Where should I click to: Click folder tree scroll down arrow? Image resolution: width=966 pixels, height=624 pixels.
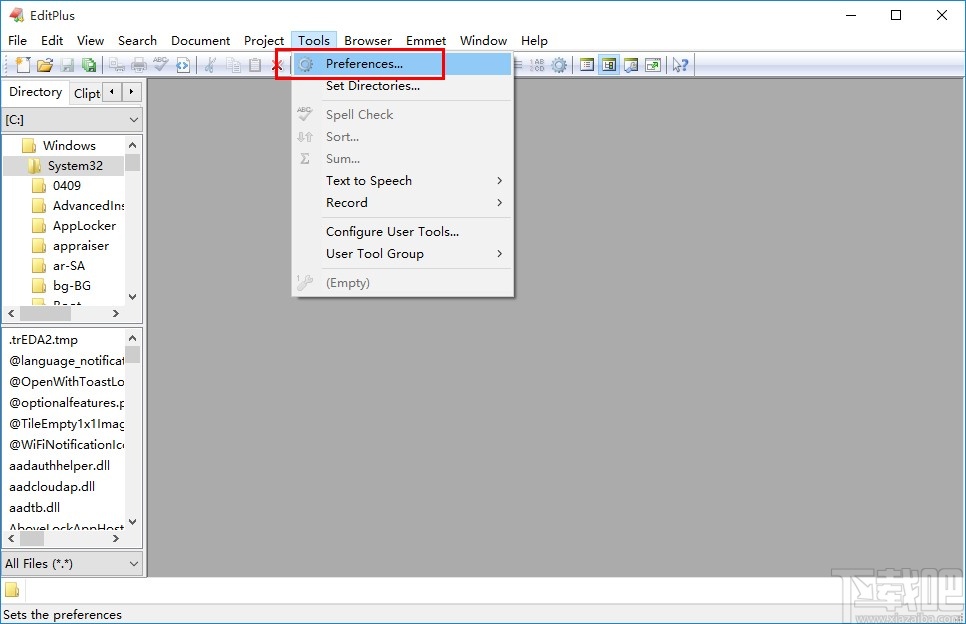(x=132, y=297)
